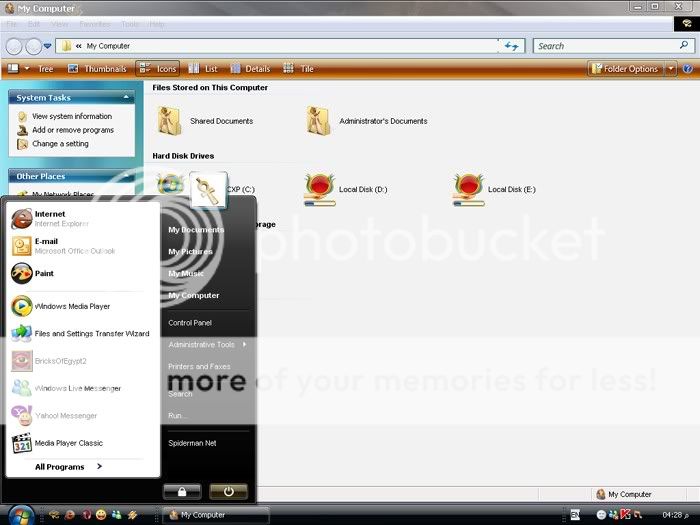The width and height of the screenshot is (700, 525).
Task: Click the clock showing 04:28
Action: click(x=675, y=515)
